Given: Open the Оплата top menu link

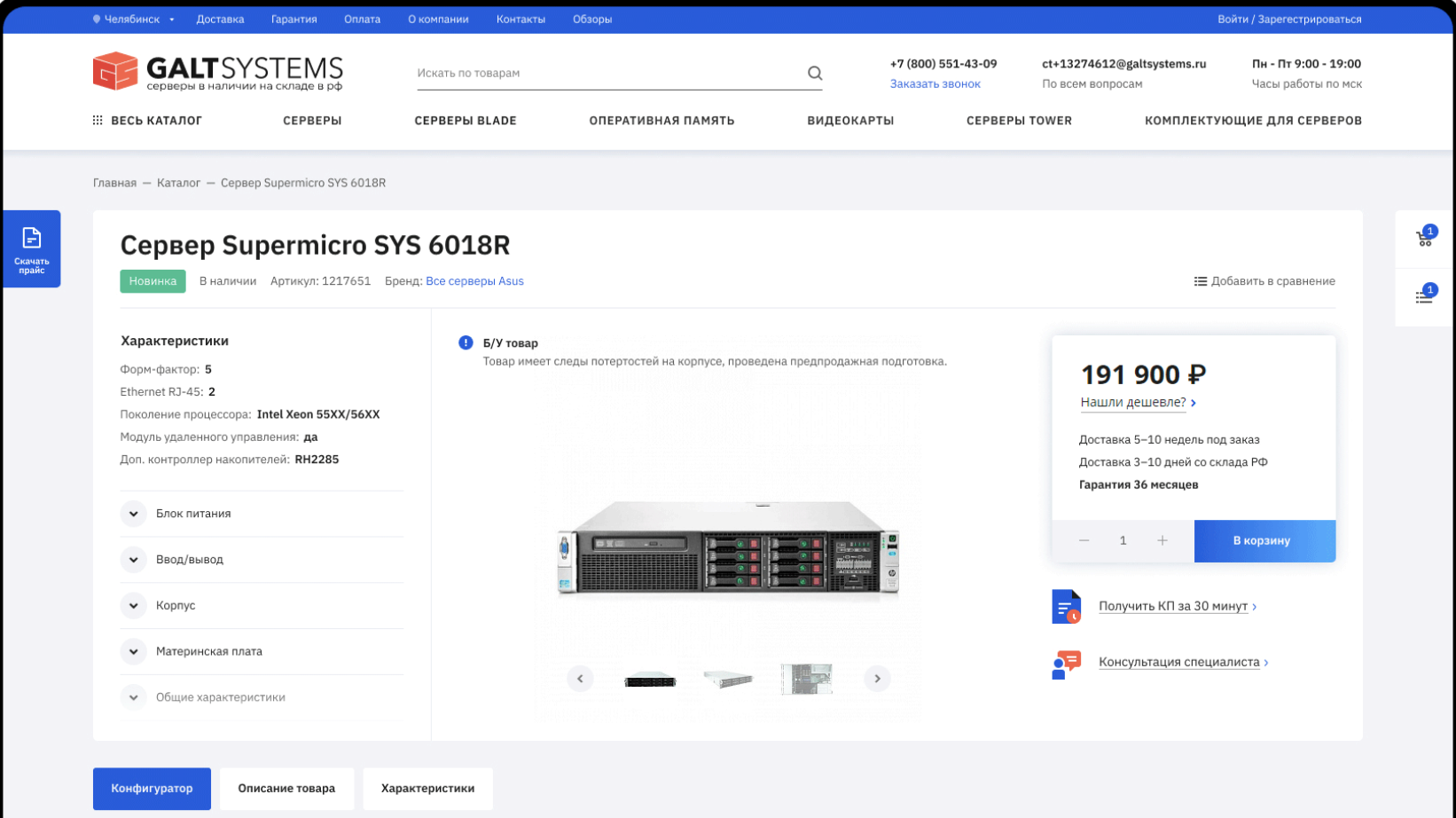Looking at the screenshot, I should click(362, 19).
